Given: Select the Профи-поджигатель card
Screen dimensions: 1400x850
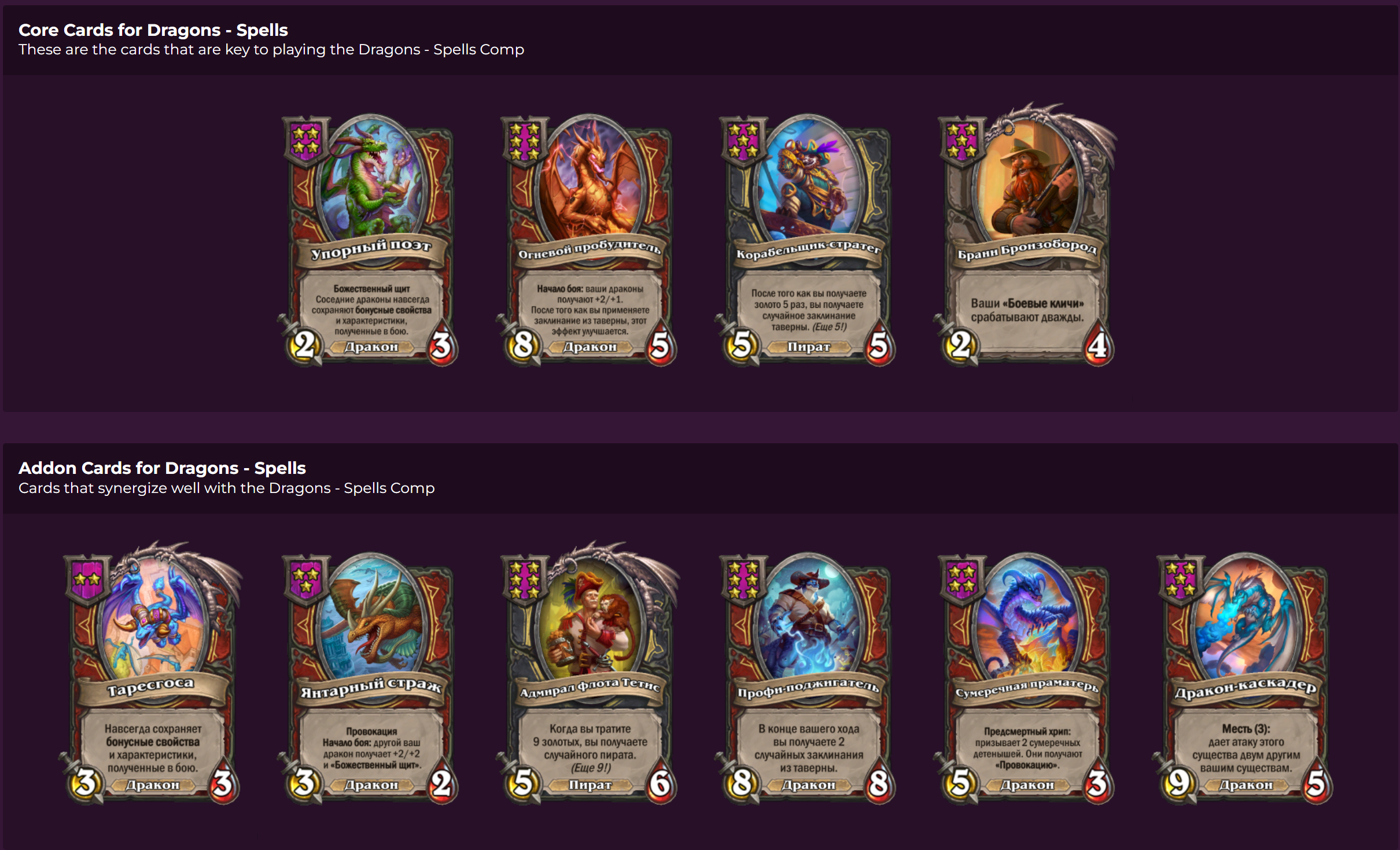Looking at the screenshot, I should point(806,678).
